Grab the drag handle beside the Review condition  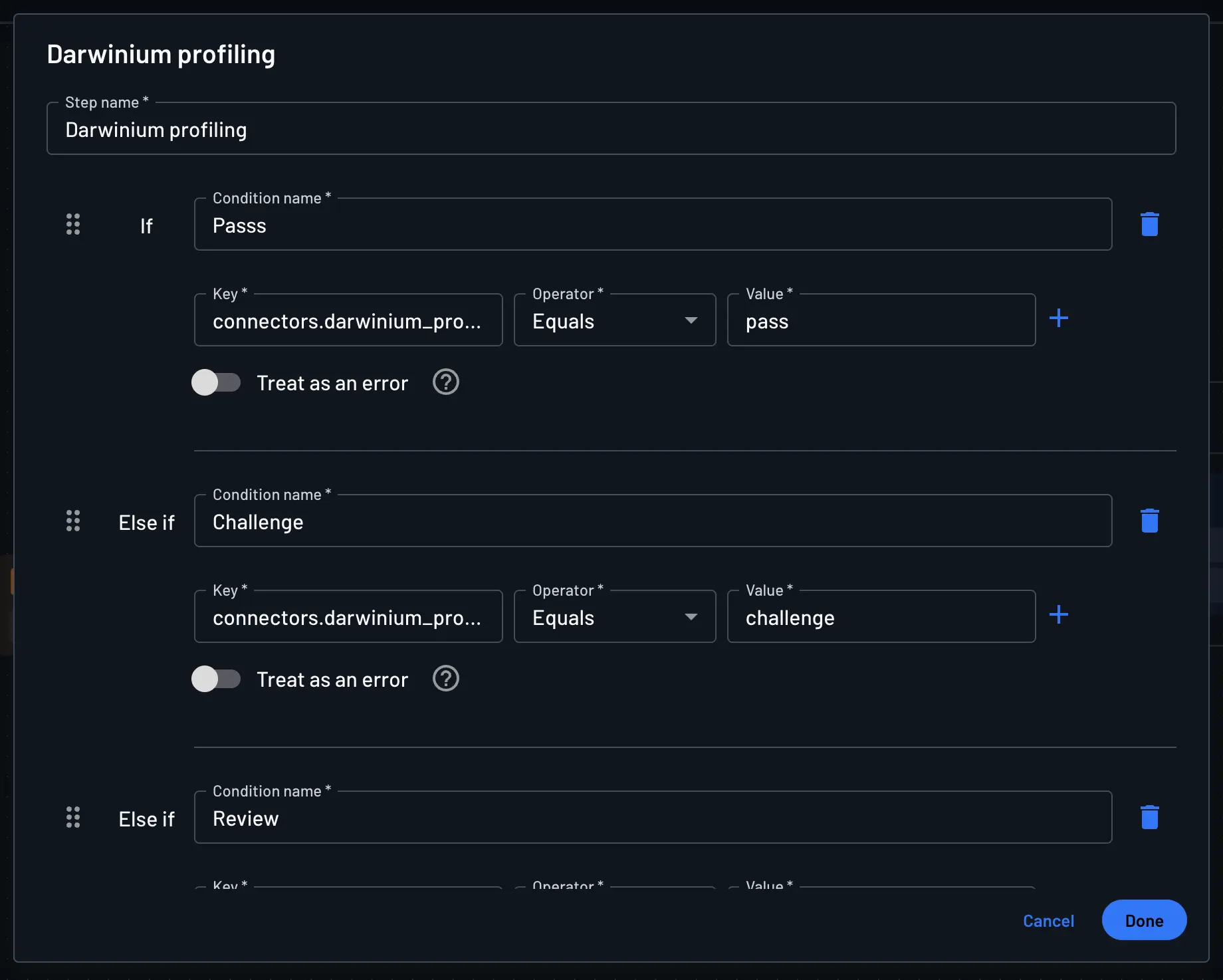point(73,818)
